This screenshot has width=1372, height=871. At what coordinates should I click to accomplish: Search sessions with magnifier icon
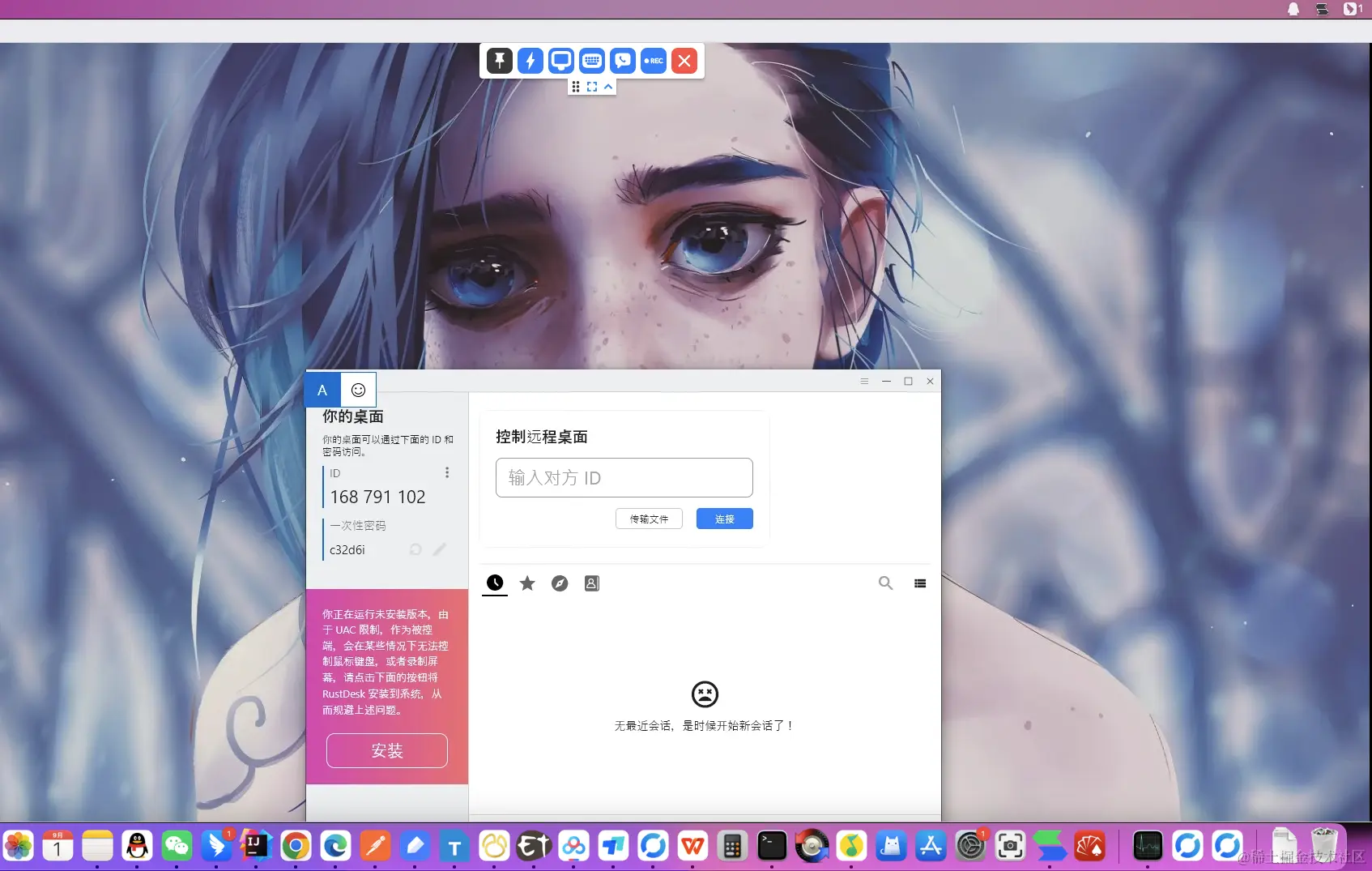pos(886,583)
